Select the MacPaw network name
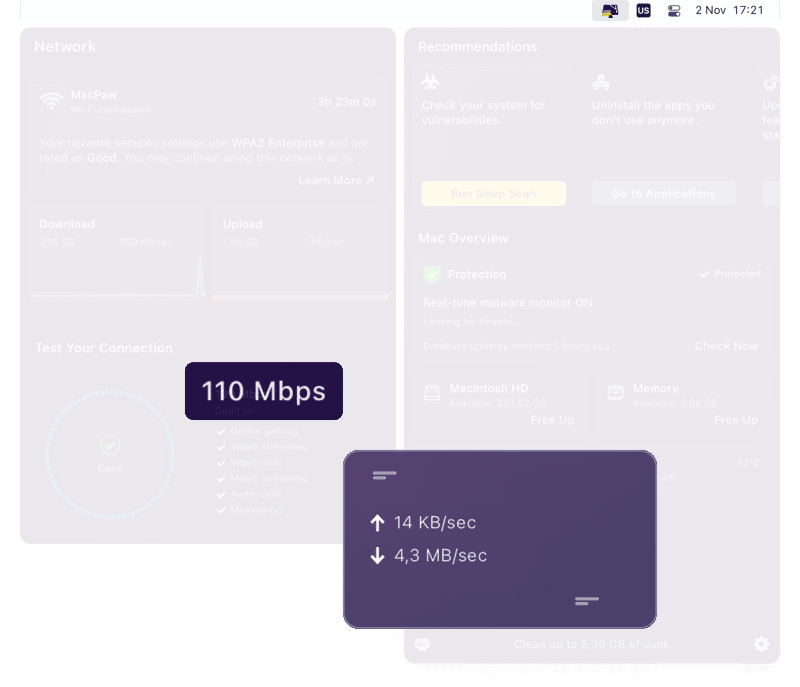This screenshot has width=800, height=687. (94, 95)
